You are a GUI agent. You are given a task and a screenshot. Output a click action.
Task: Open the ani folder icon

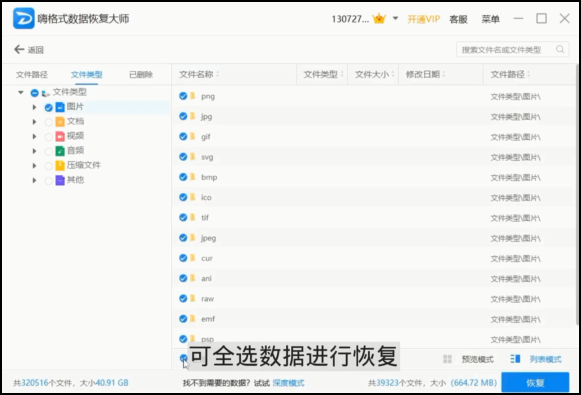pos(193,278)
